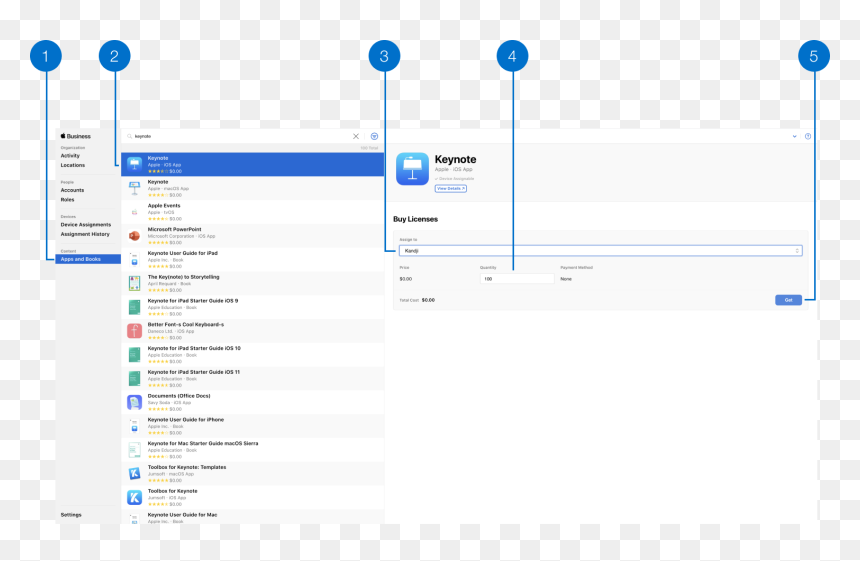The height and width of the screenshot is (561, 860).
Task: Expand the account chevron menu at top right
Action: [x=794, y=136]
